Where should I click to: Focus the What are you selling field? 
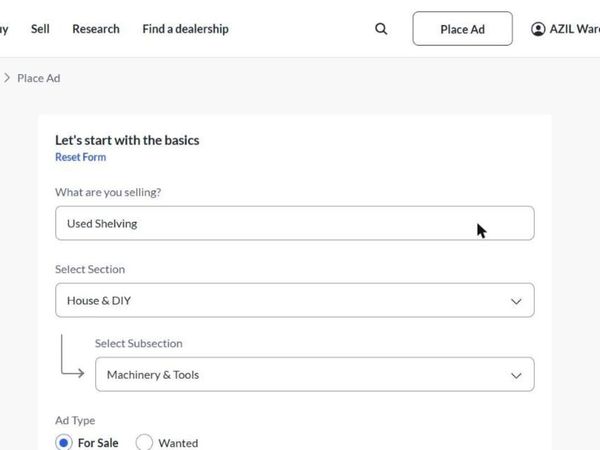(x=295, y=223)
